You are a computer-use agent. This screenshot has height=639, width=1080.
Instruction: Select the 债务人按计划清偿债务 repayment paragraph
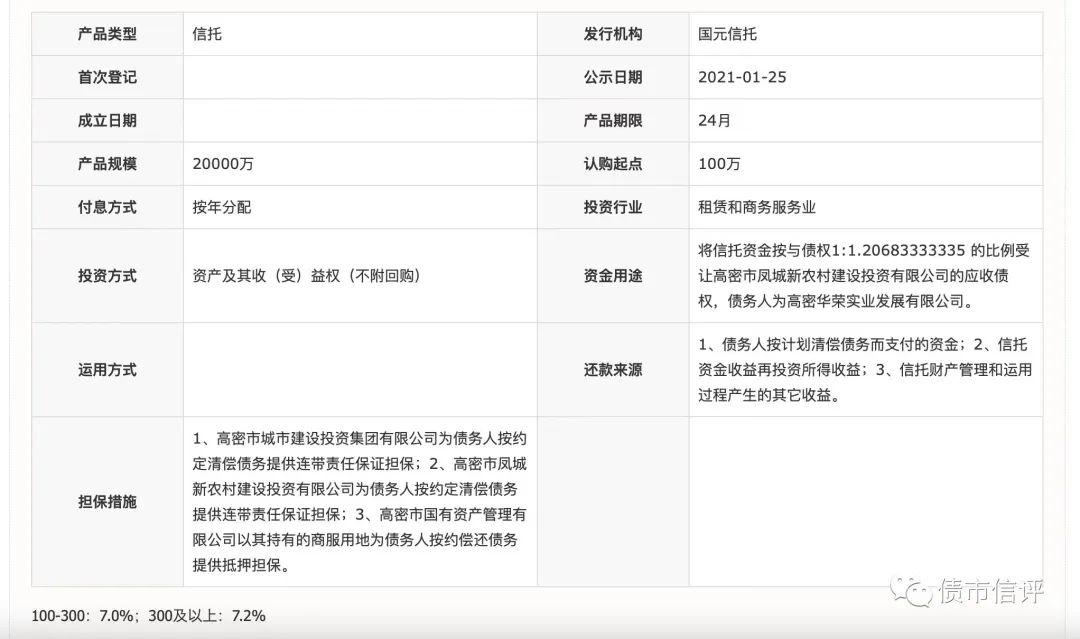pyautogui.click(x=865, y=370)
